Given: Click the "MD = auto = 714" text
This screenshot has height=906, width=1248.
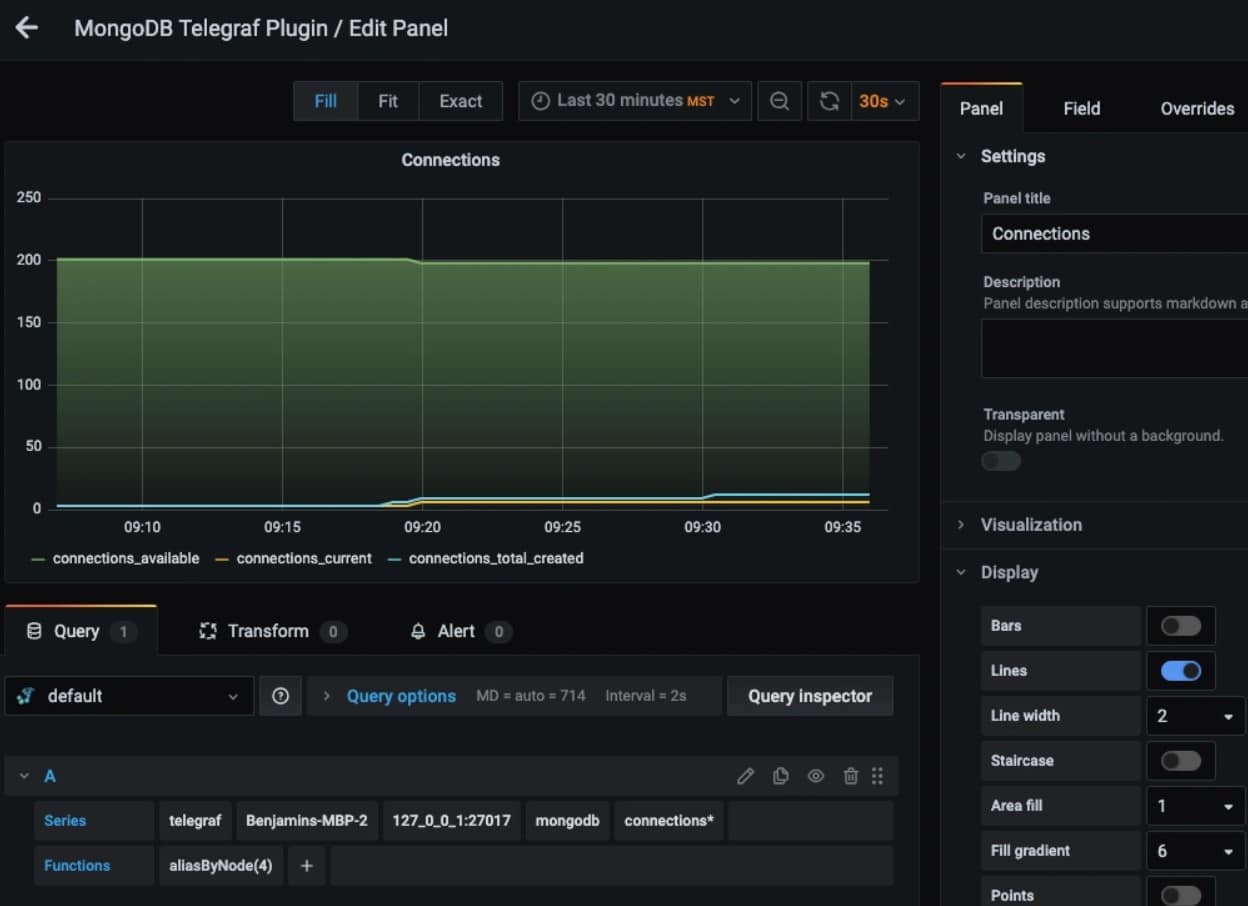Looking at the screenshot, I should (x=531, y=696).
